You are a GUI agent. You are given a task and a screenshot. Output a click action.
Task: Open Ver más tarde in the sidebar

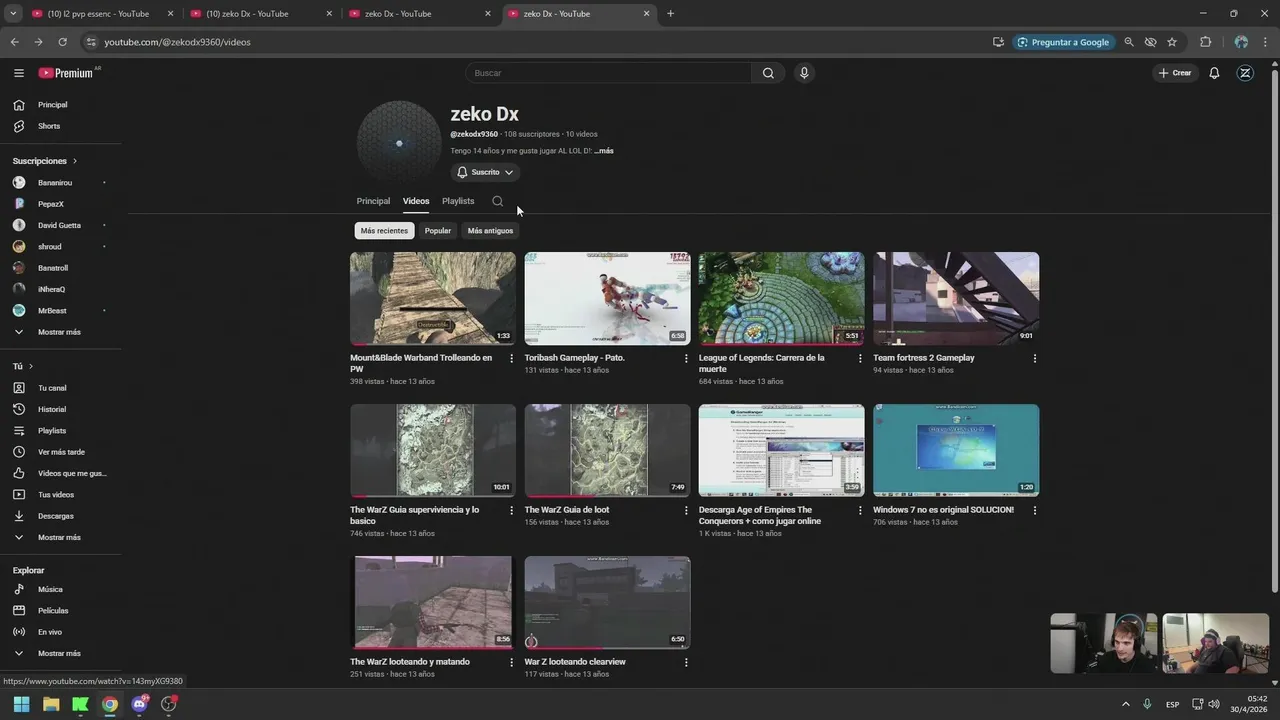60,452
